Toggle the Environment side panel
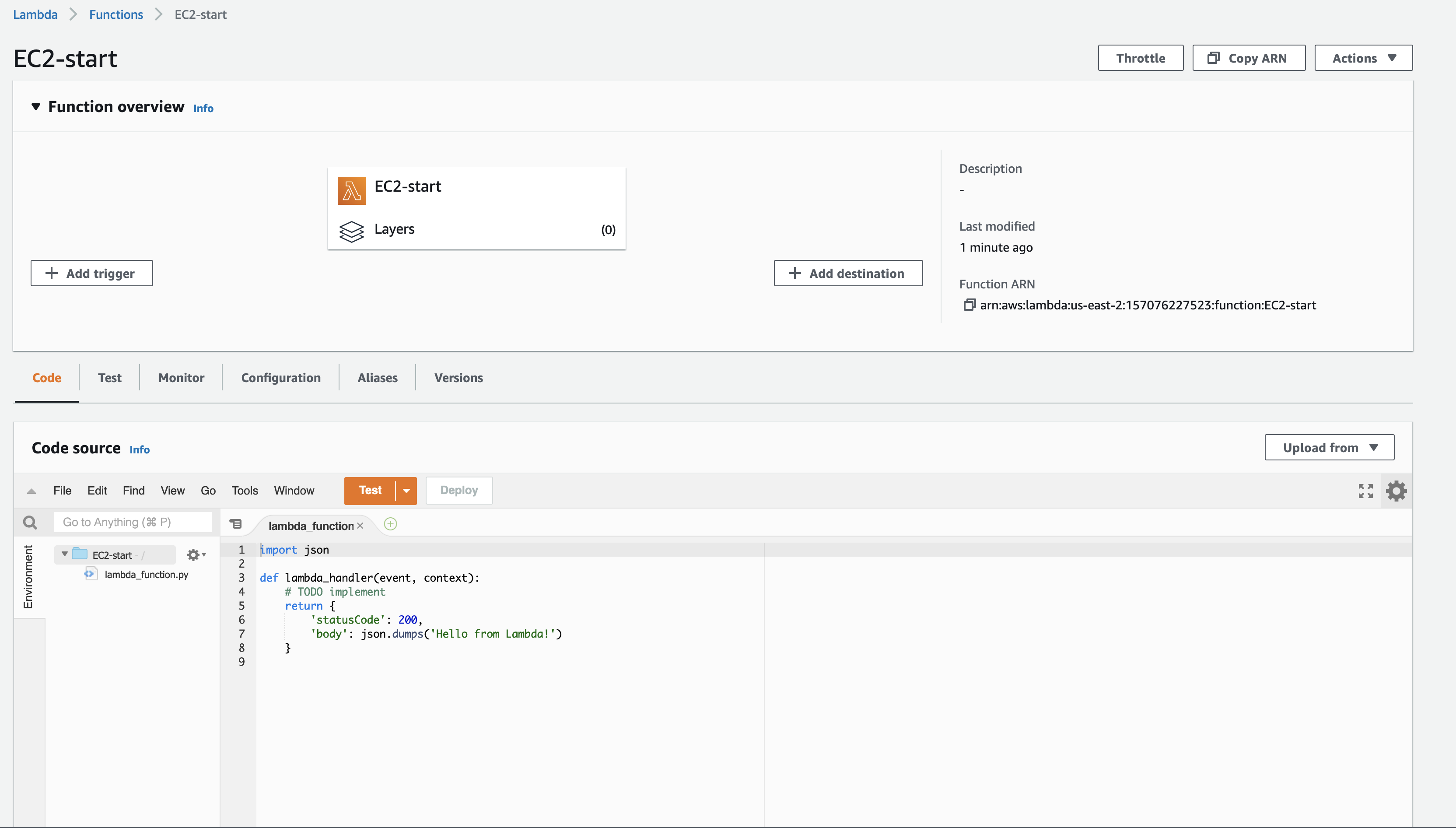Image resolution: width=1456 pixels, height=828 pixels. (28, 577)
